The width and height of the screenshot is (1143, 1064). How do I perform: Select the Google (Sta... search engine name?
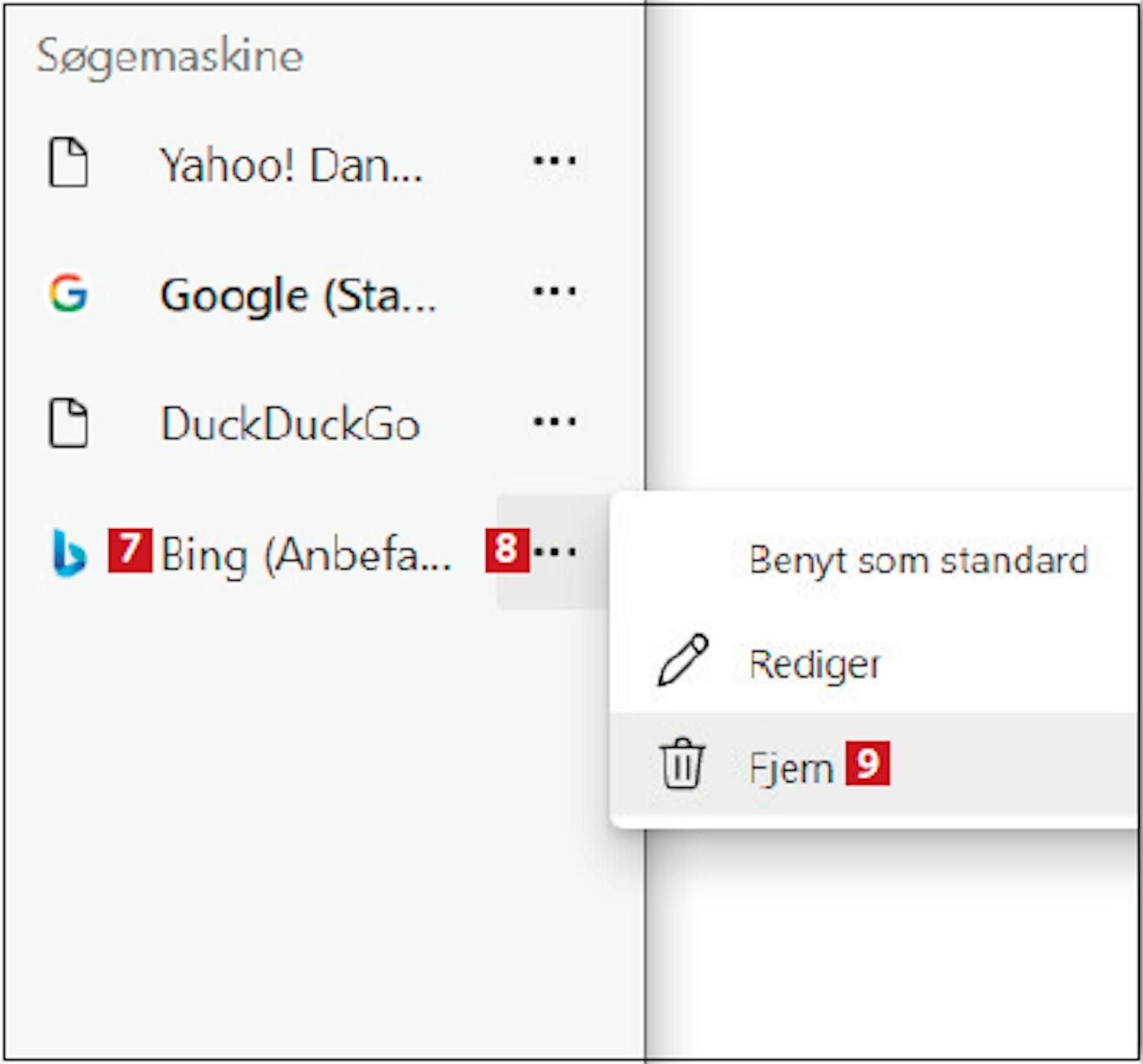(298, 296)
